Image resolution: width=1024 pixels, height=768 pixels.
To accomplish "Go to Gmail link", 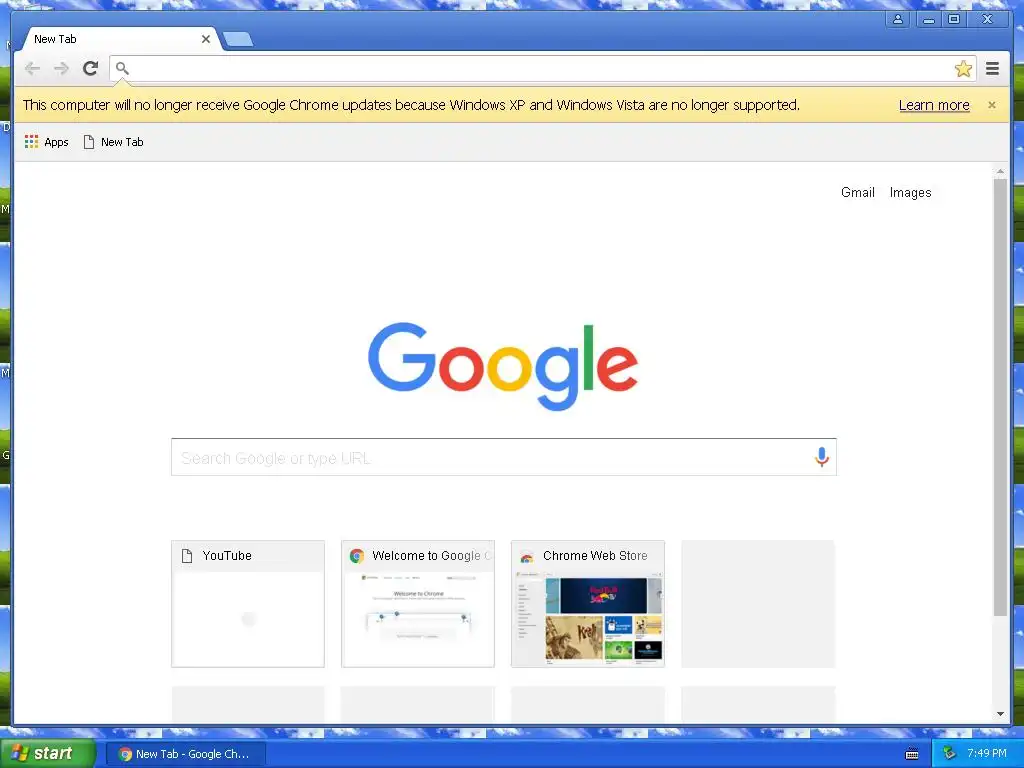I will tap(857, 192).
